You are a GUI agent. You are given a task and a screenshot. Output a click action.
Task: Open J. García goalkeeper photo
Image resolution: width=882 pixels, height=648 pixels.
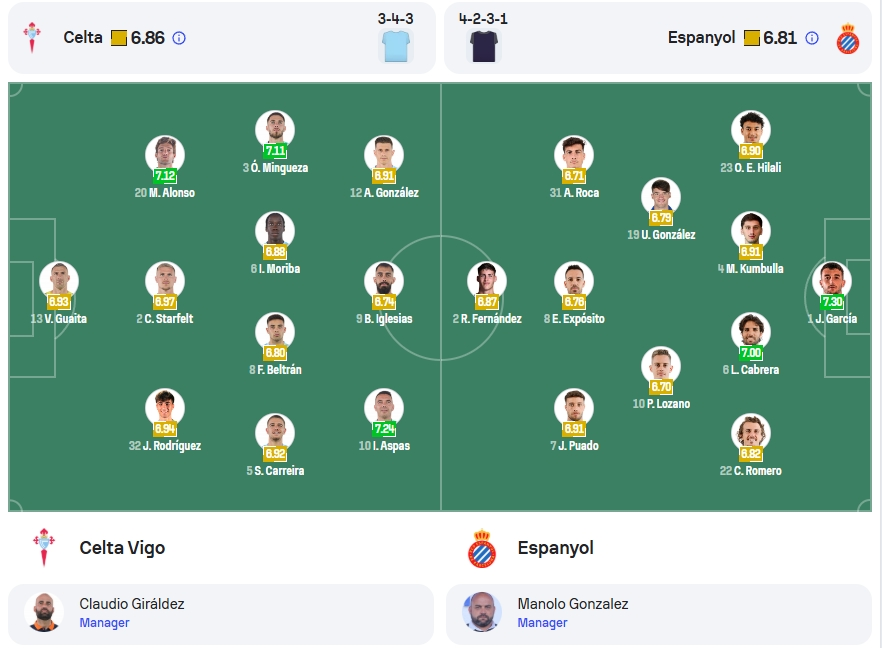coord(832,281)
